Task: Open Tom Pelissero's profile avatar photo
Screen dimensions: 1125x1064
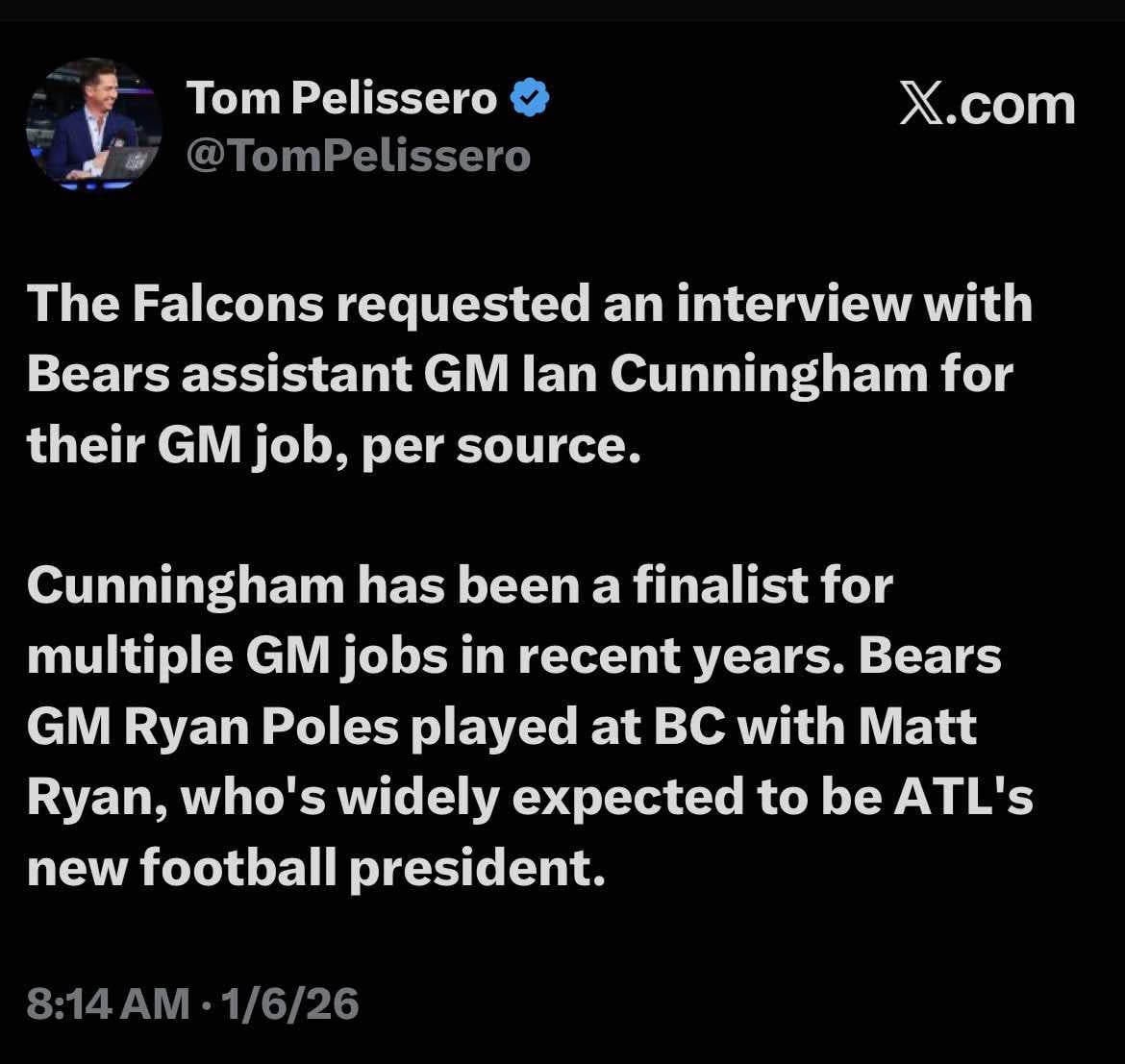Action: 93,125
